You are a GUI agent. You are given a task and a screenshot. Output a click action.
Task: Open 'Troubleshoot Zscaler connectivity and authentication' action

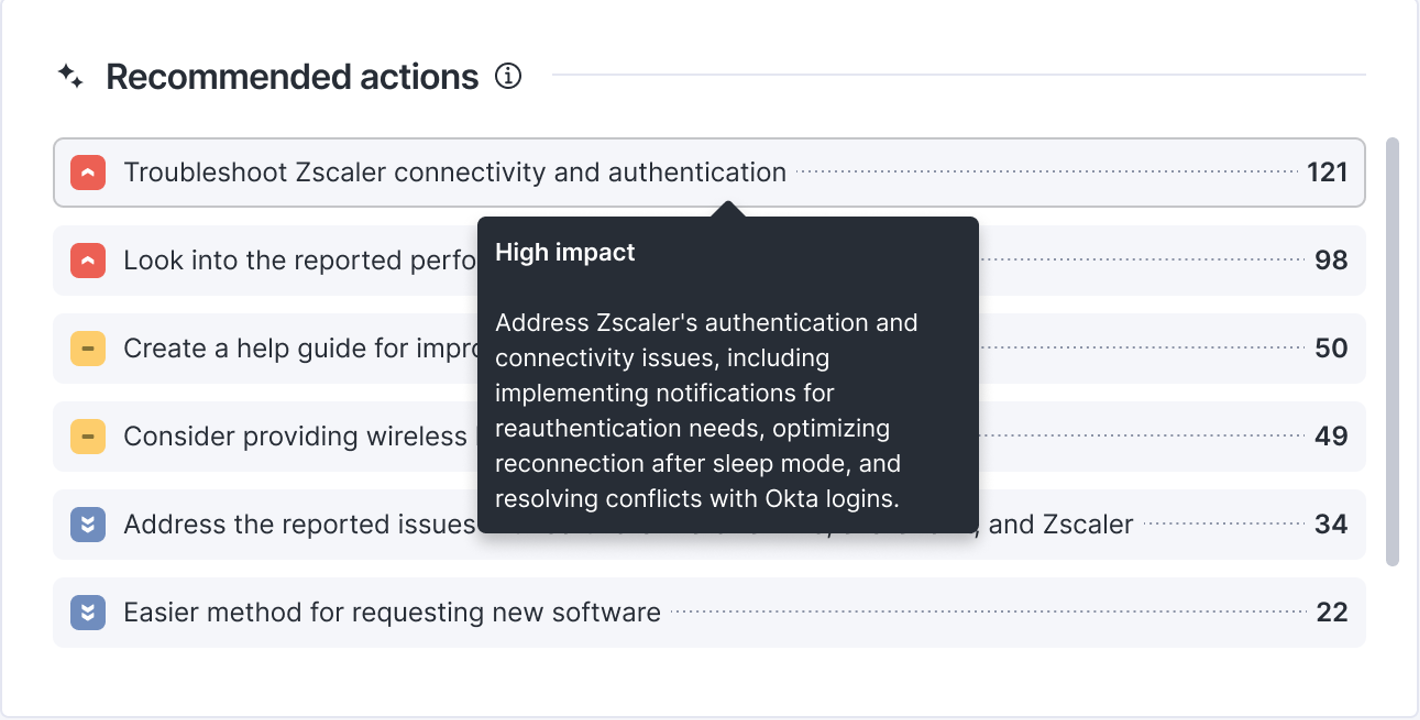pyautogui.click(x=454, y=173)
